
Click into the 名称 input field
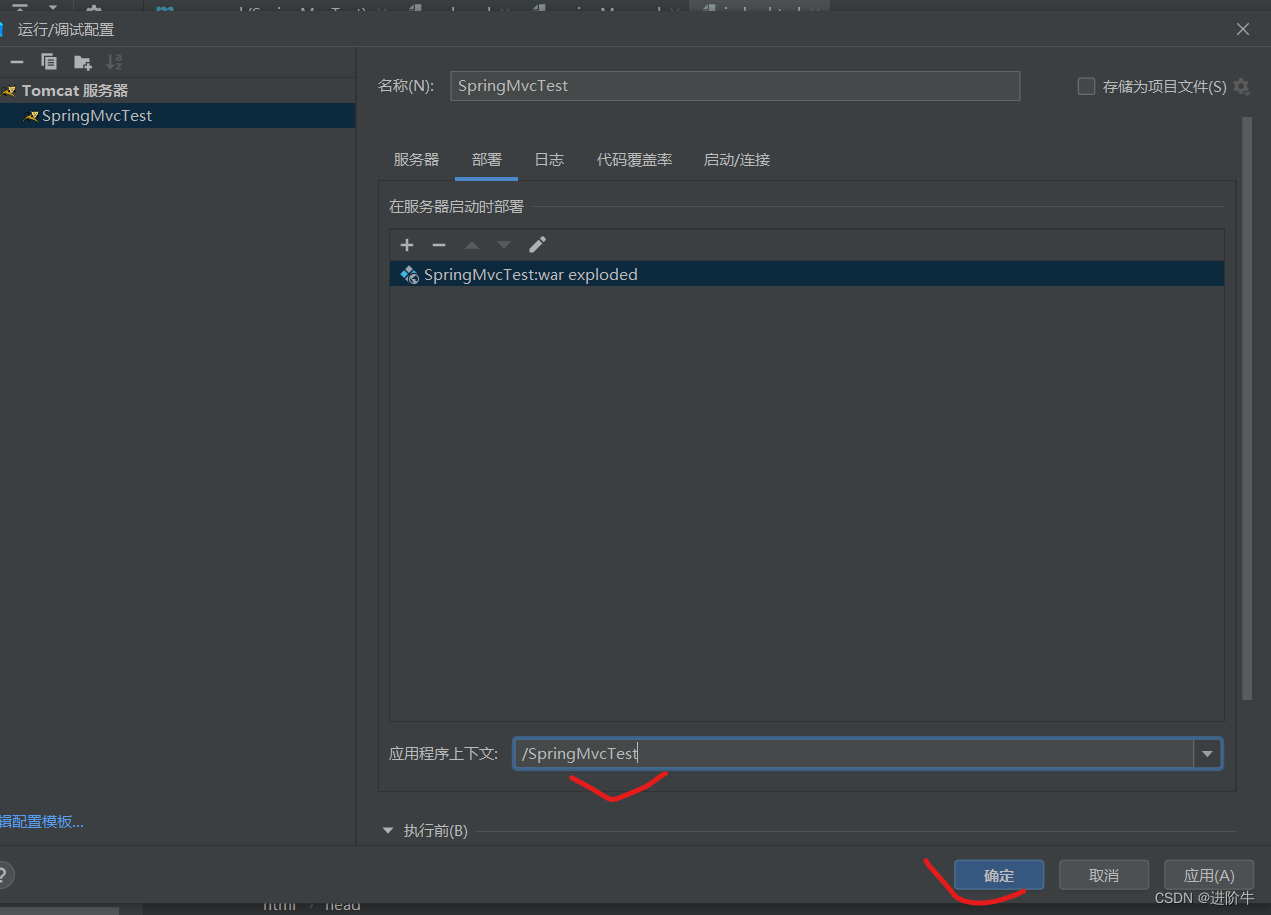point(734,86)
